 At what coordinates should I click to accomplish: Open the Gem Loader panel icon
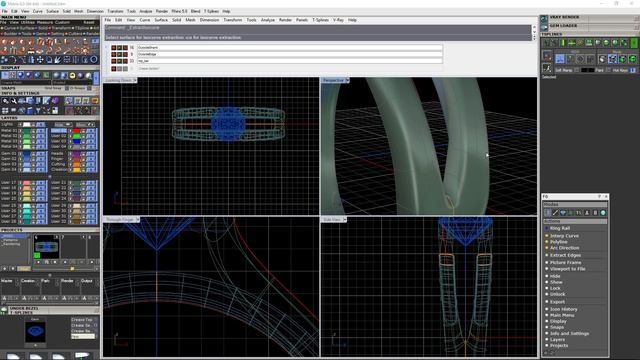click(x=544, y=27)
